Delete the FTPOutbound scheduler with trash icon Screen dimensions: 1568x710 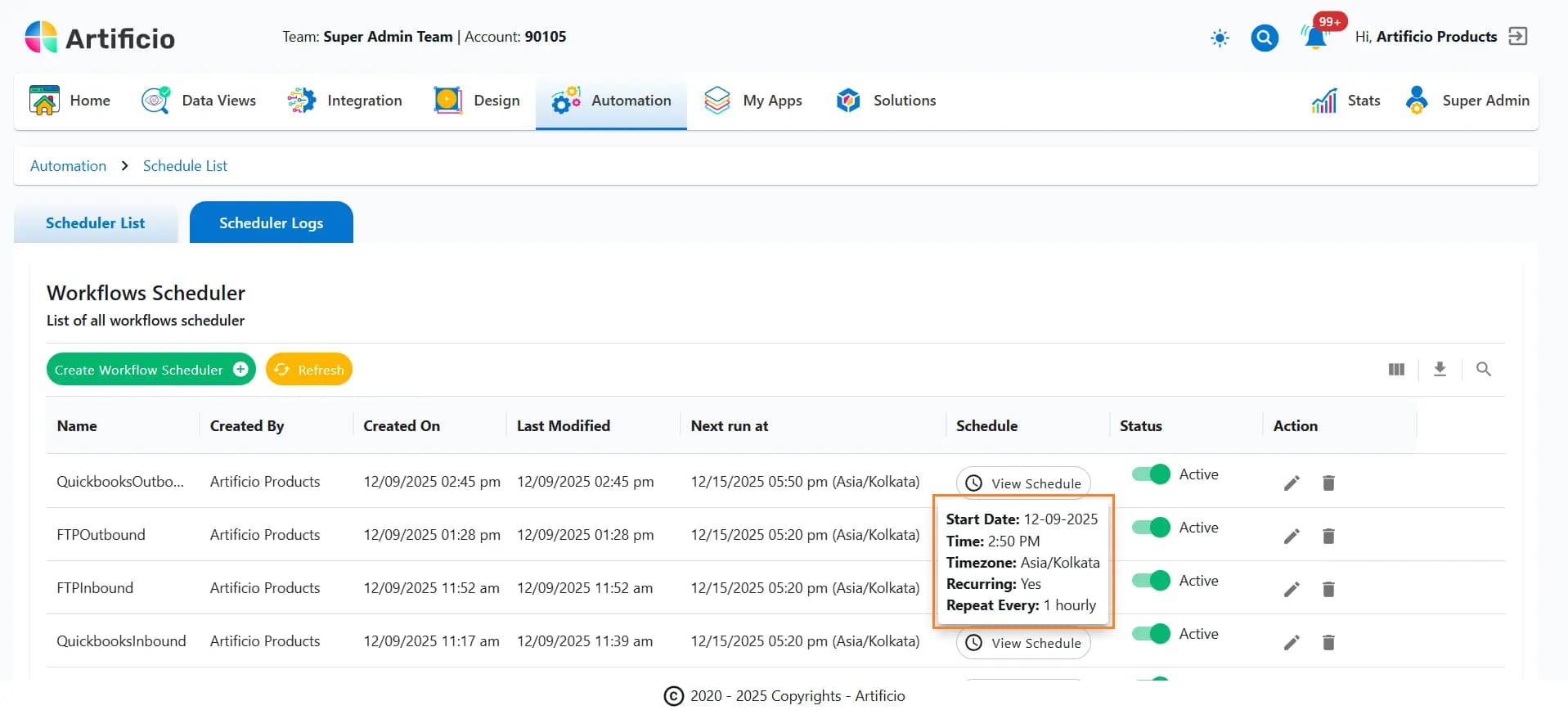pyautogui.click(x=1328, y=537)
